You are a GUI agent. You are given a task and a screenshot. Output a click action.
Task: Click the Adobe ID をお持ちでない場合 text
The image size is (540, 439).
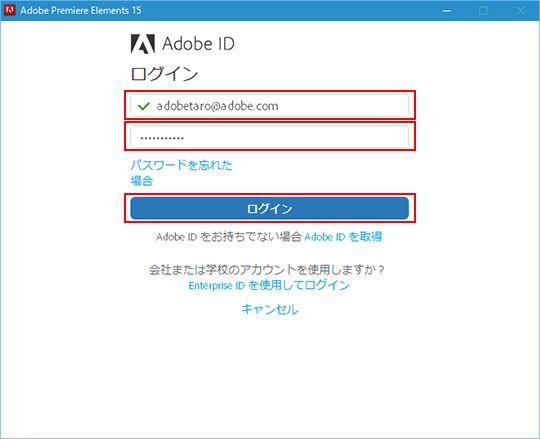(229, 237)
